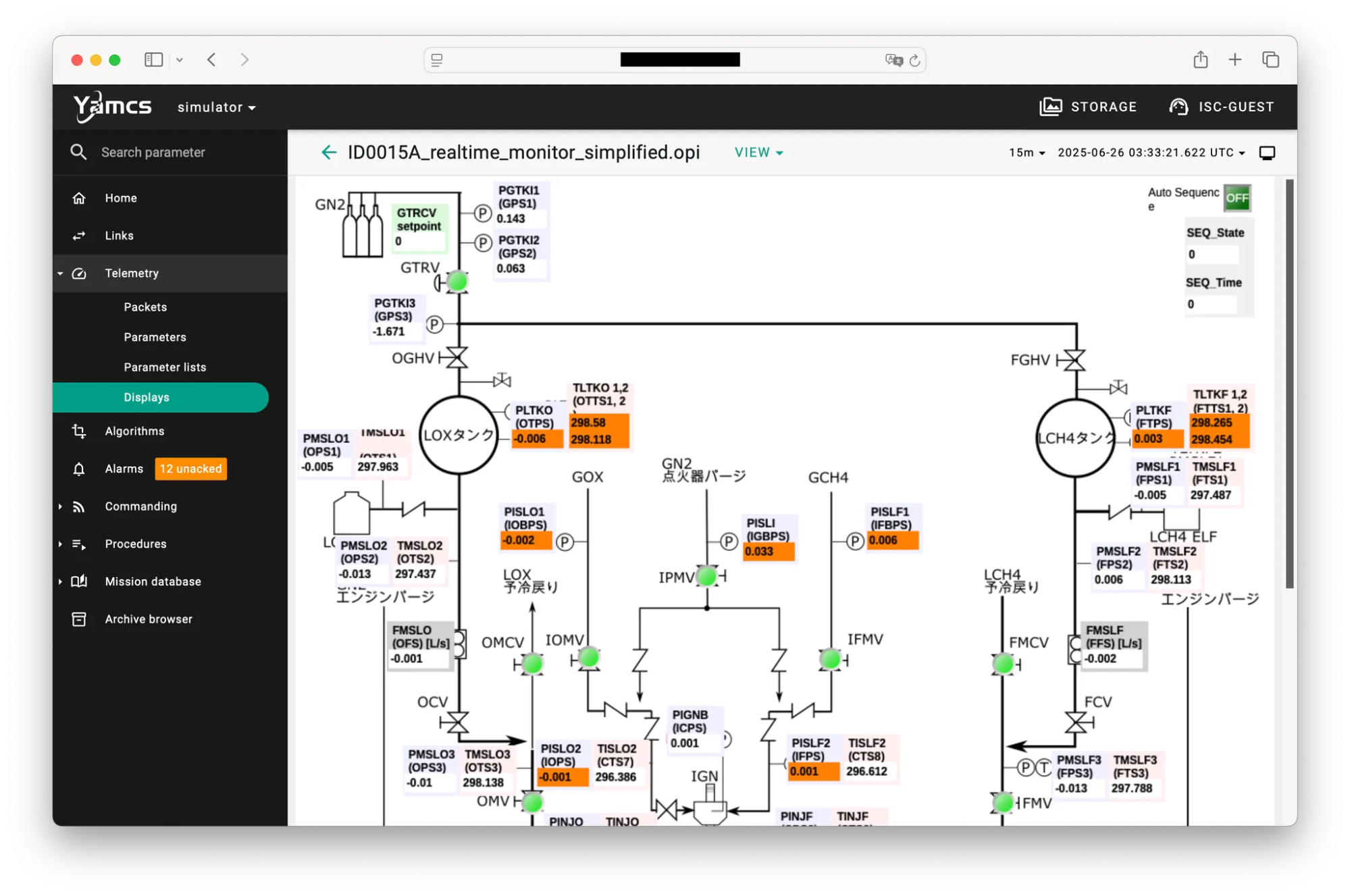Open the Packets page
The image size is (1350, 896).
(145, 307)
